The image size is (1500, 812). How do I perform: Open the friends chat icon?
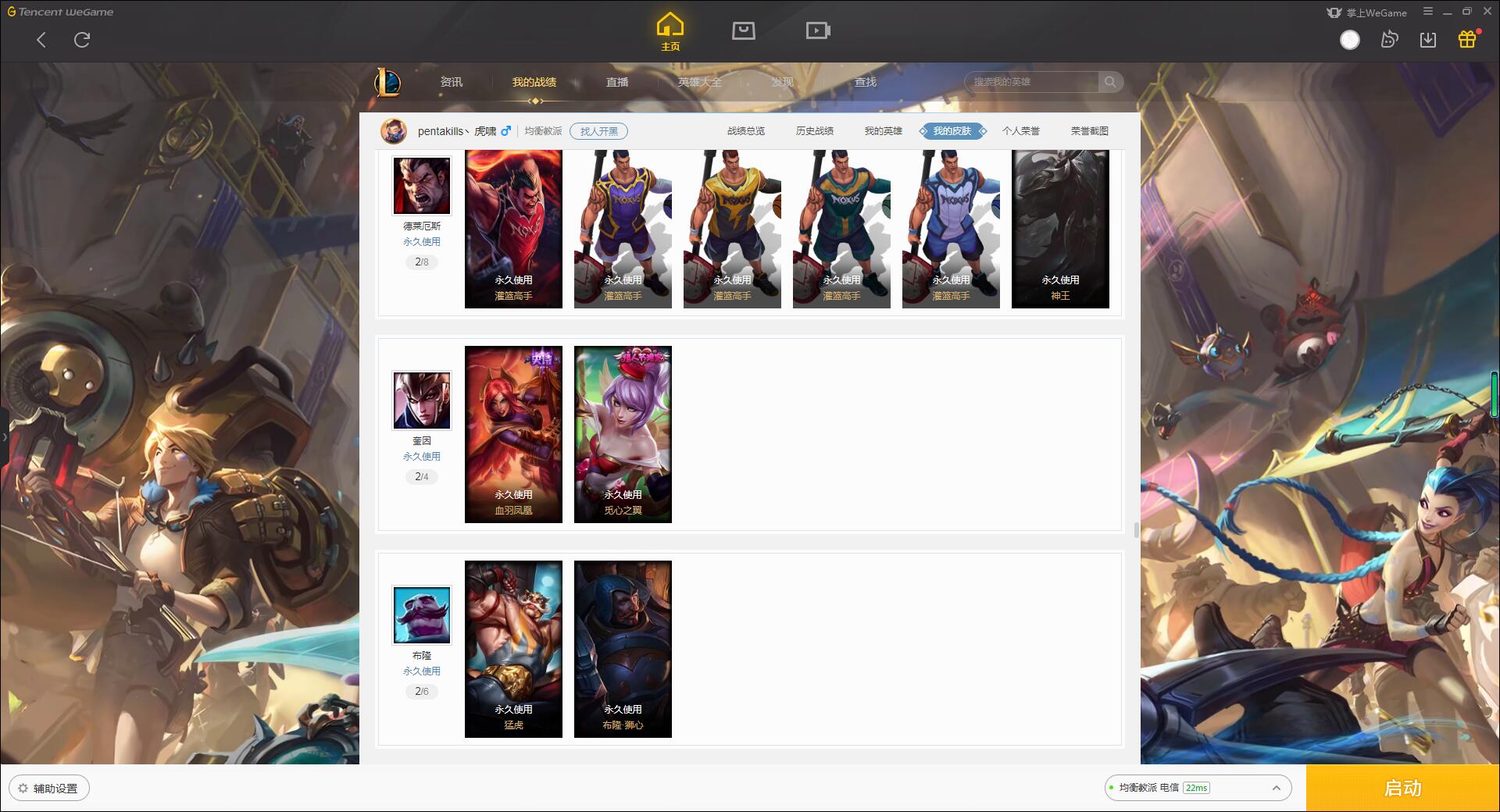(1389, 39)
